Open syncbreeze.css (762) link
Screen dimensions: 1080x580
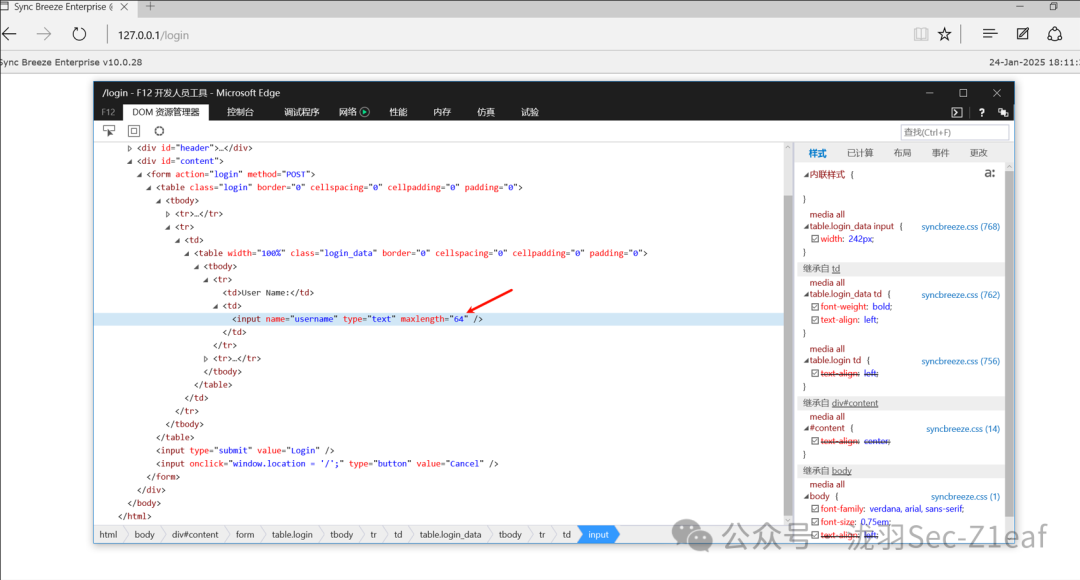click(960, 295)
